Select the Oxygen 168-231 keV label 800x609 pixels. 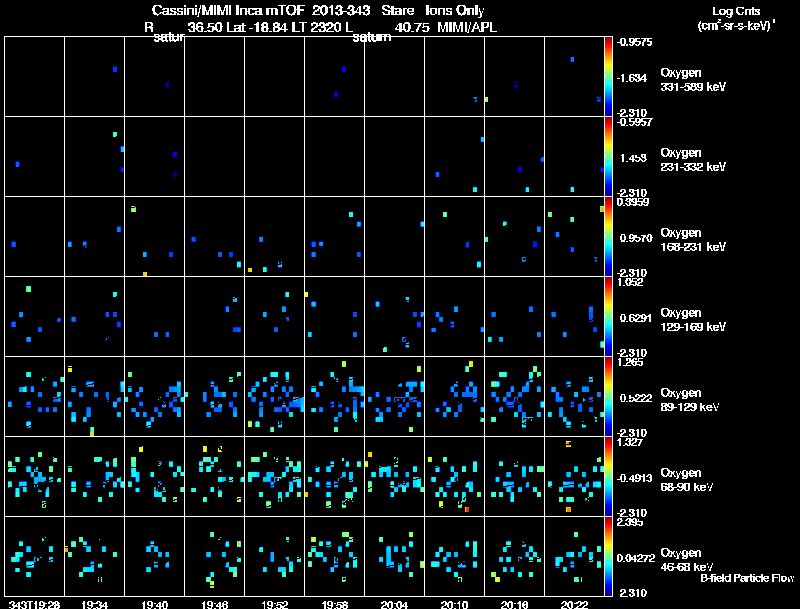click(693, 238)
